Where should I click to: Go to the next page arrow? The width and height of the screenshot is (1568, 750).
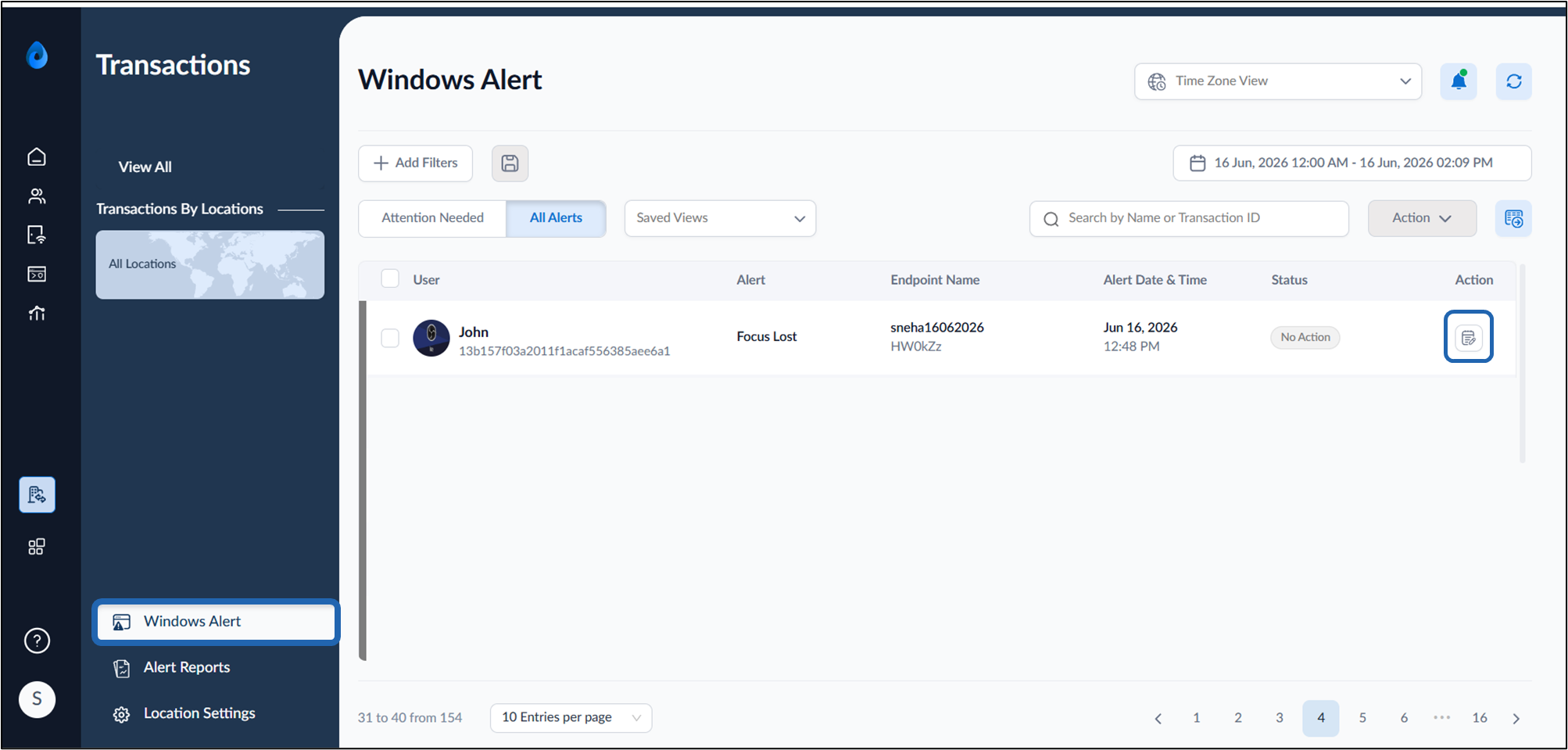point(1516,719)
